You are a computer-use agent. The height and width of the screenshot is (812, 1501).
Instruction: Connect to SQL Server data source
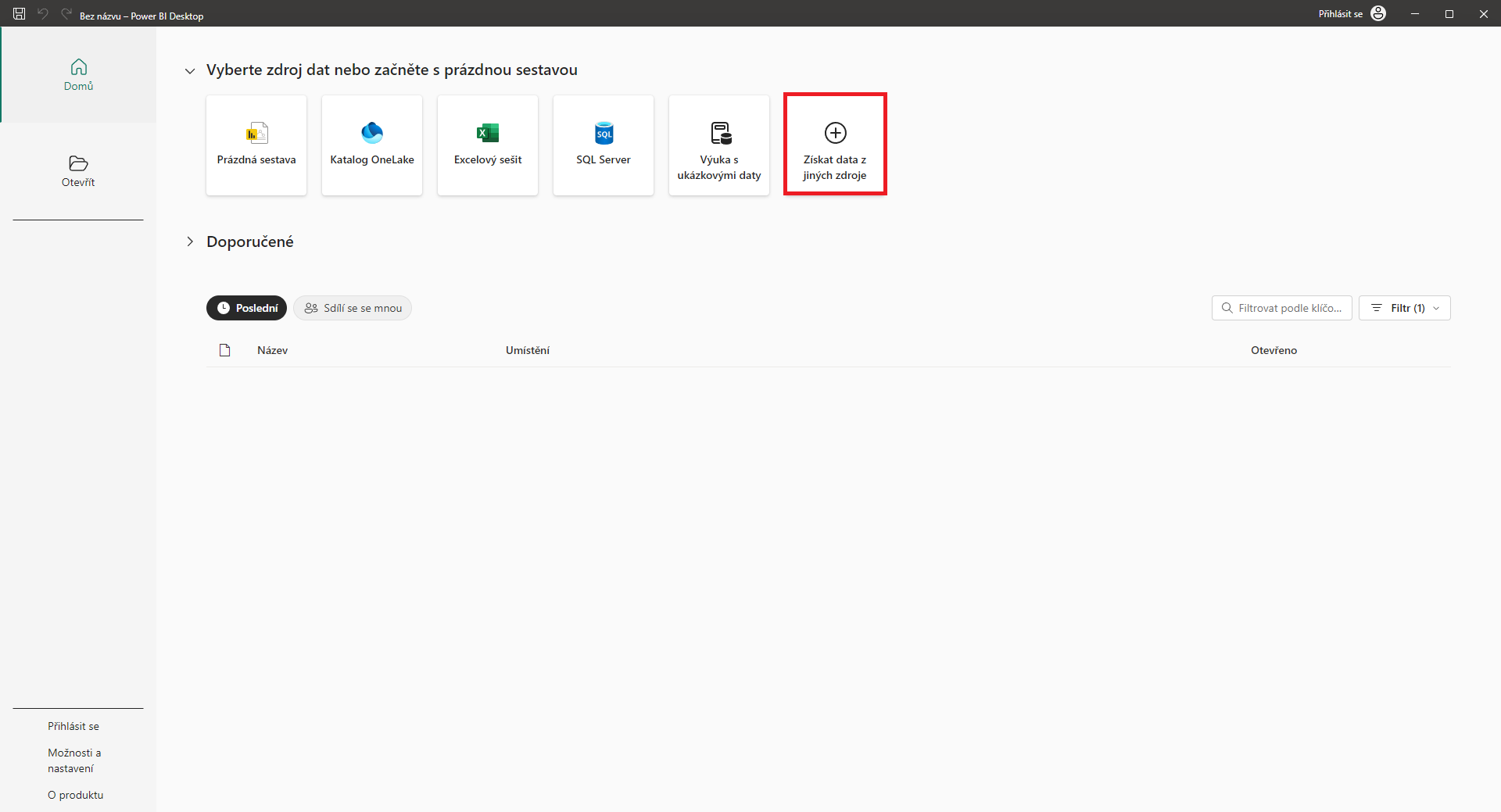(x=603, y=145)
